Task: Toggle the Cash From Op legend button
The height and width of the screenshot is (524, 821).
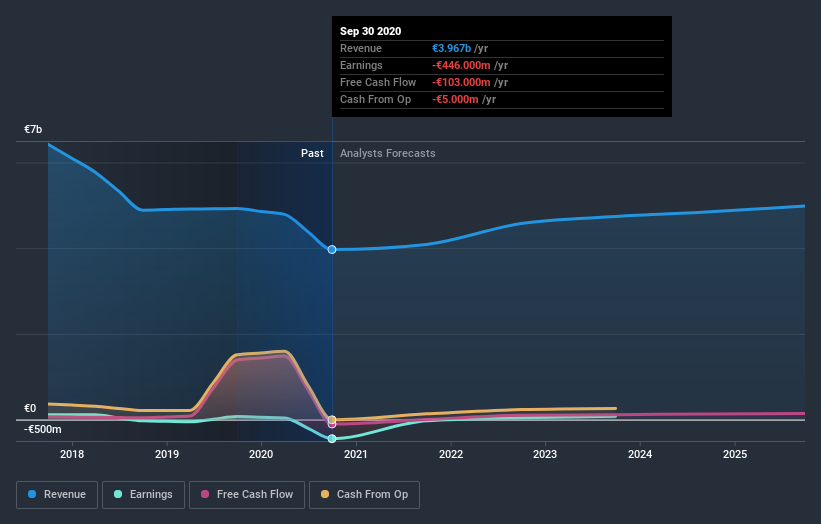Action: tap(364, 495)
